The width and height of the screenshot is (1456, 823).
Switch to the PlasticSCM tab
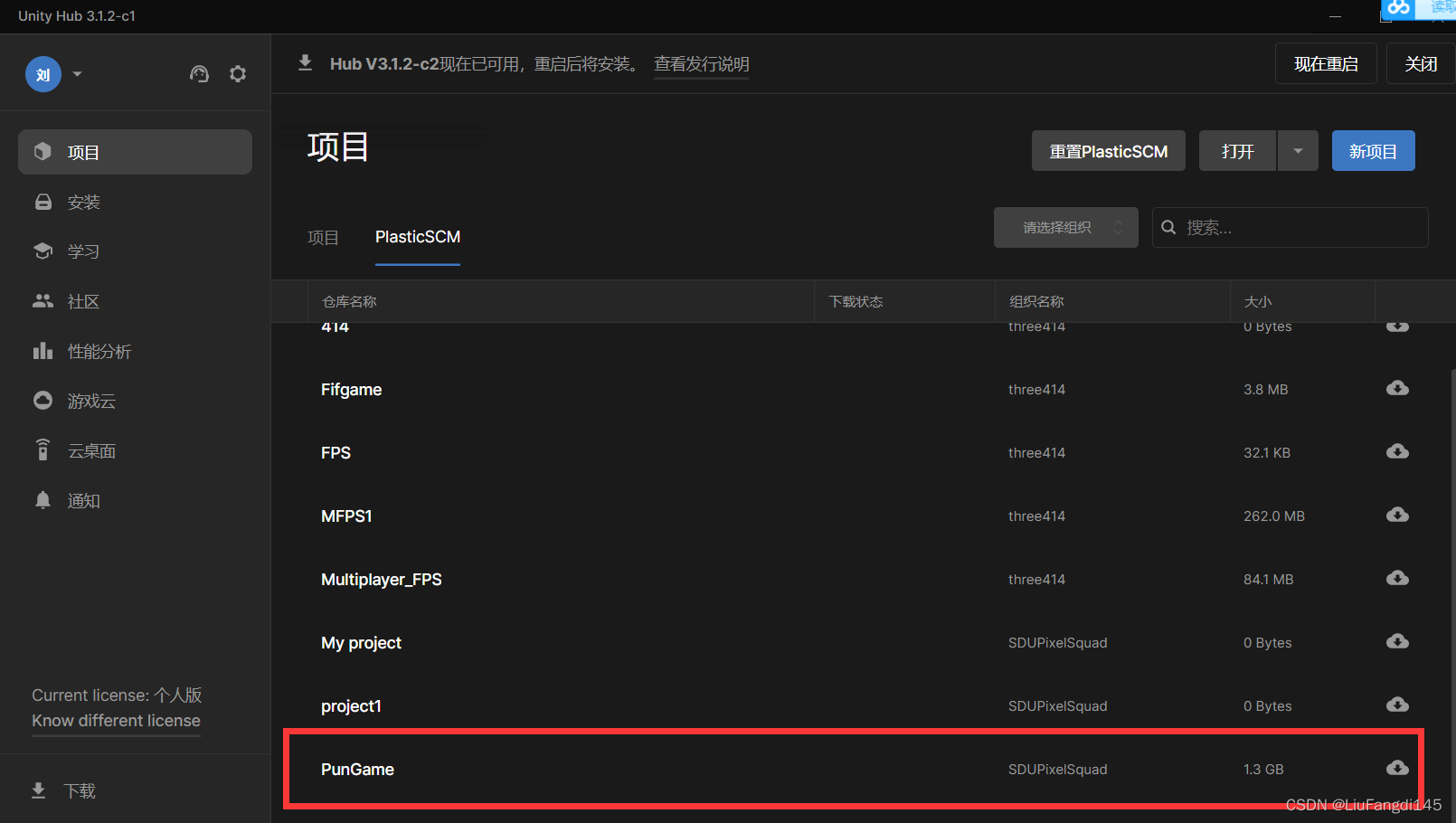417,237
